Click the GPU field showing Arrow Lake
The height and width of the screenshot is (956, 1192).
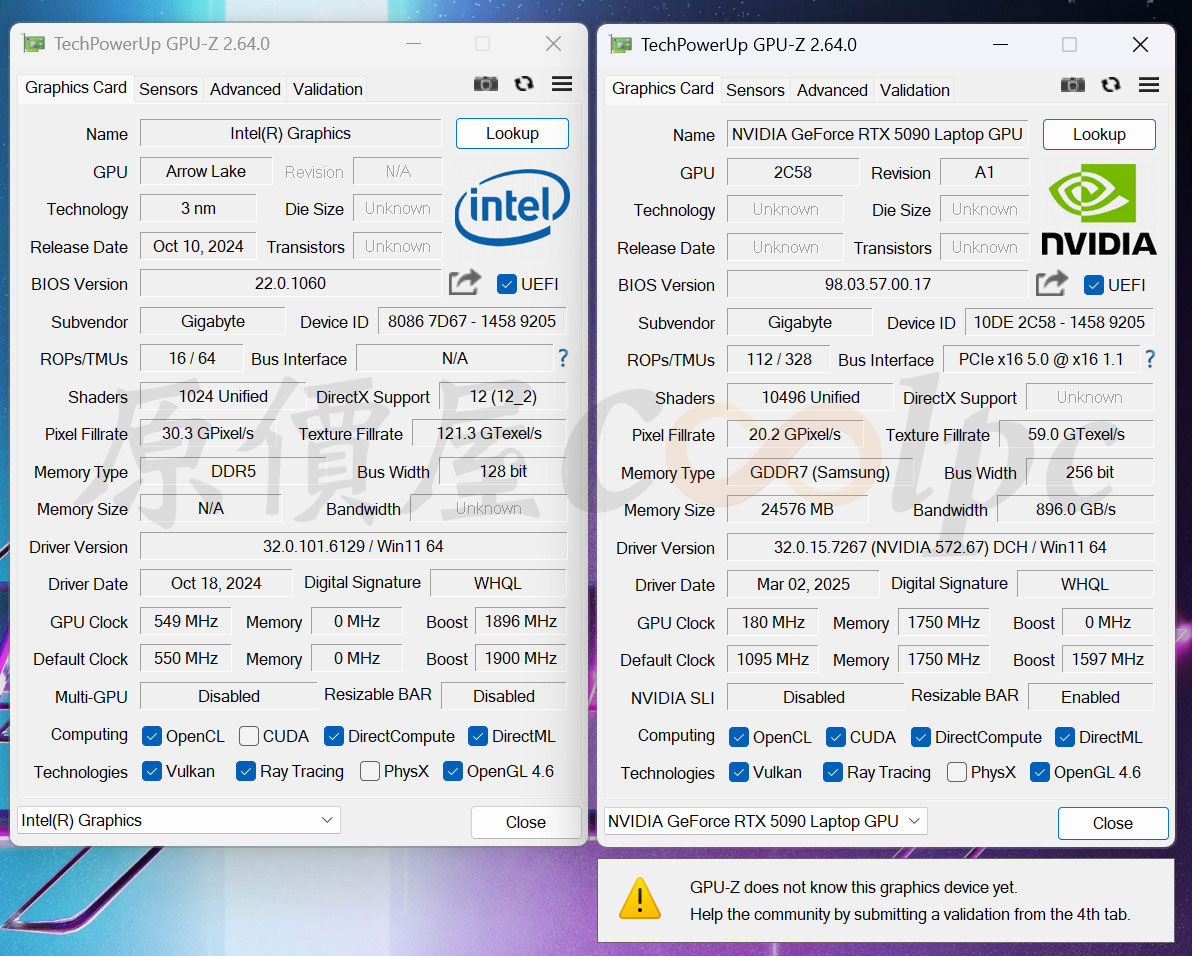206,171
